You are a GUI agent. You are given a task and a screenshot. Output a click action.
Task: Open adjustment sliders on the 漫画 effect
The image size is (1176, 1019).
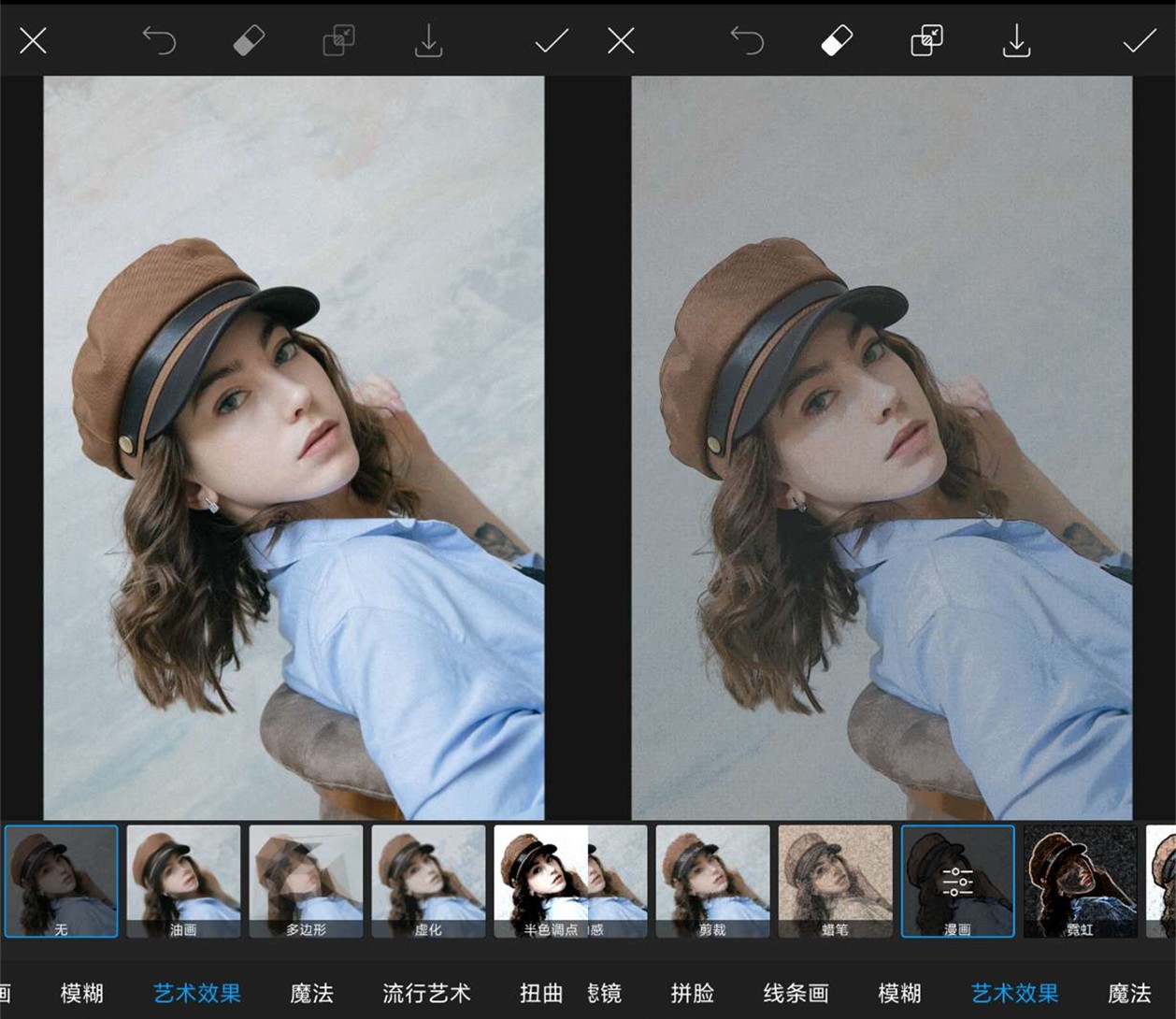coord(957,881)
